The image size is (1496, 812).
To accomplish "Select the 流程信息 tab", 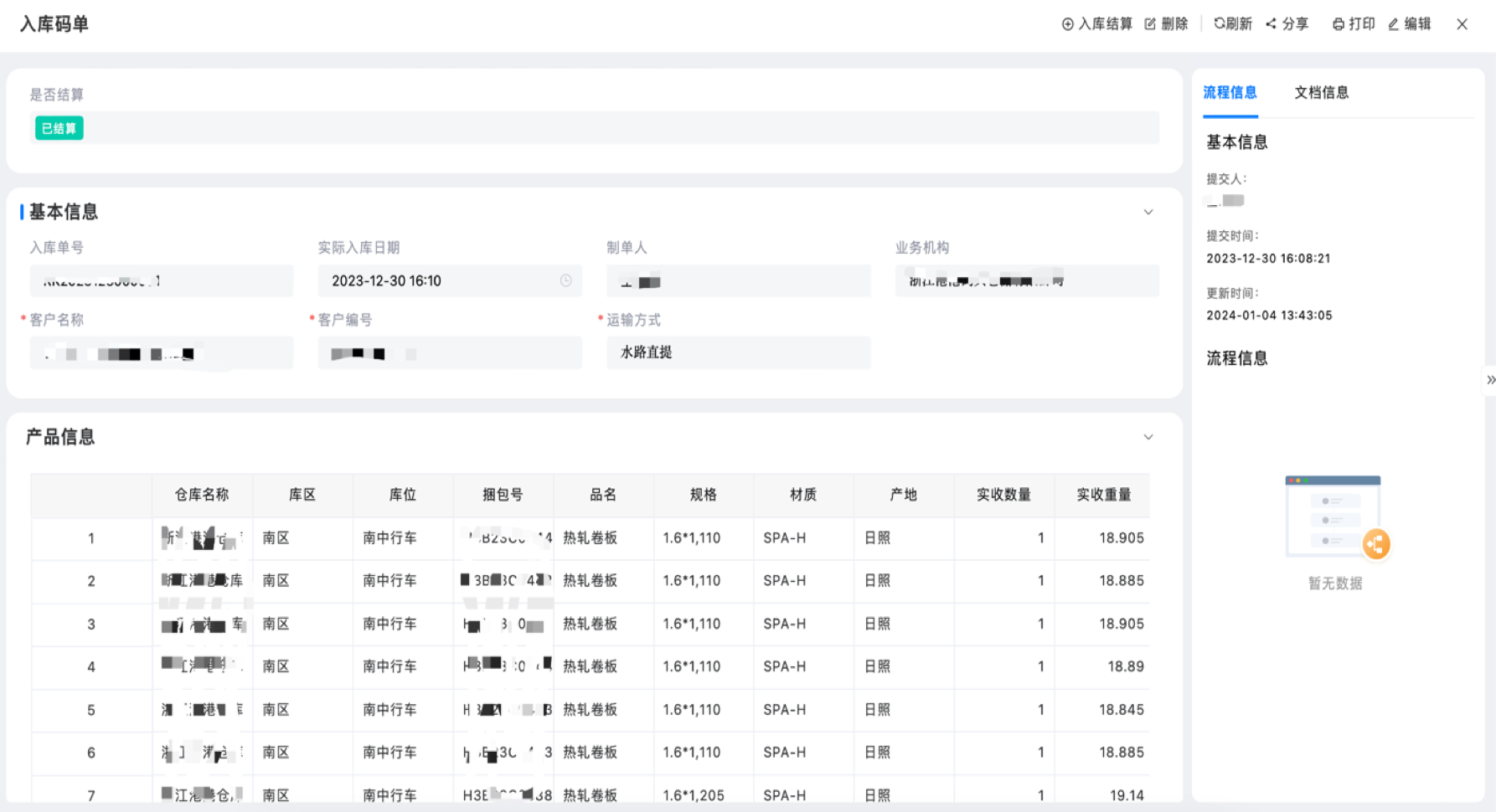I will click(x=1230, y=93).
